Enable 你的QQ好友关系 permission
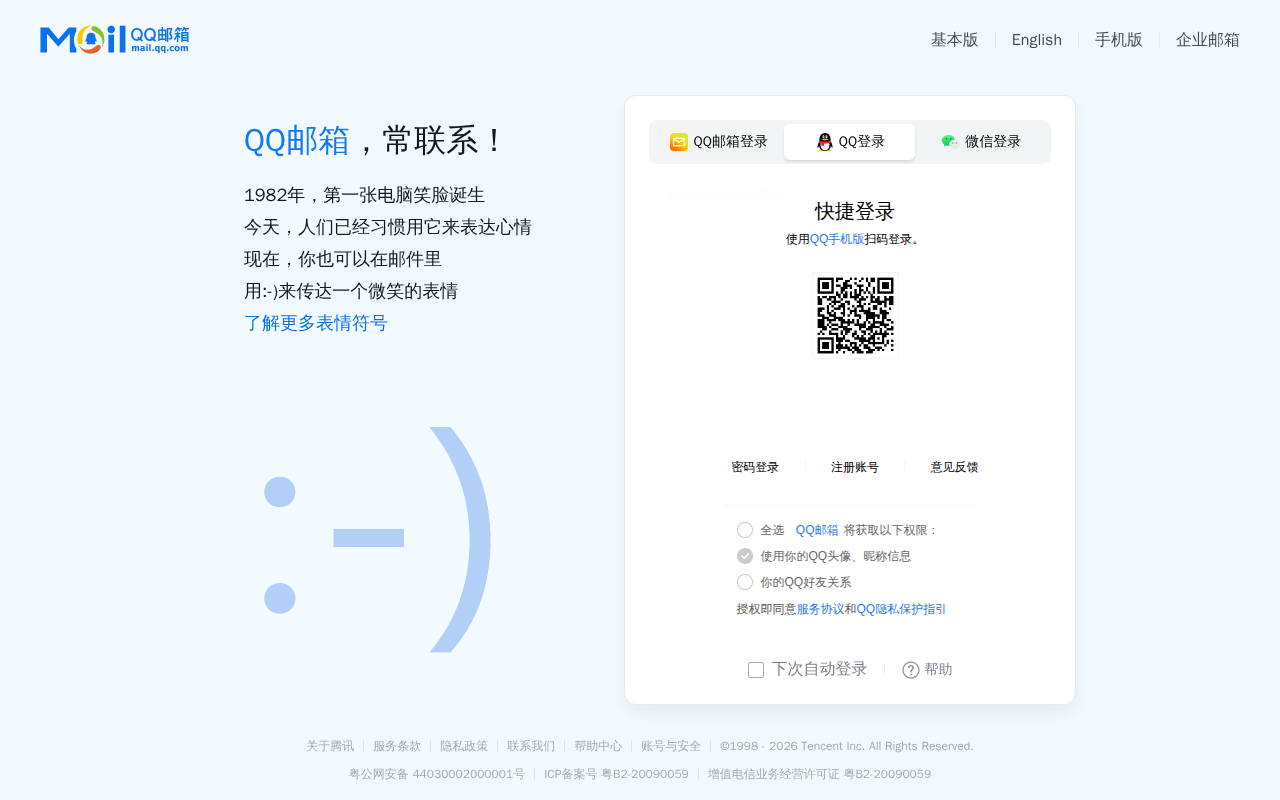 [745, 582]
